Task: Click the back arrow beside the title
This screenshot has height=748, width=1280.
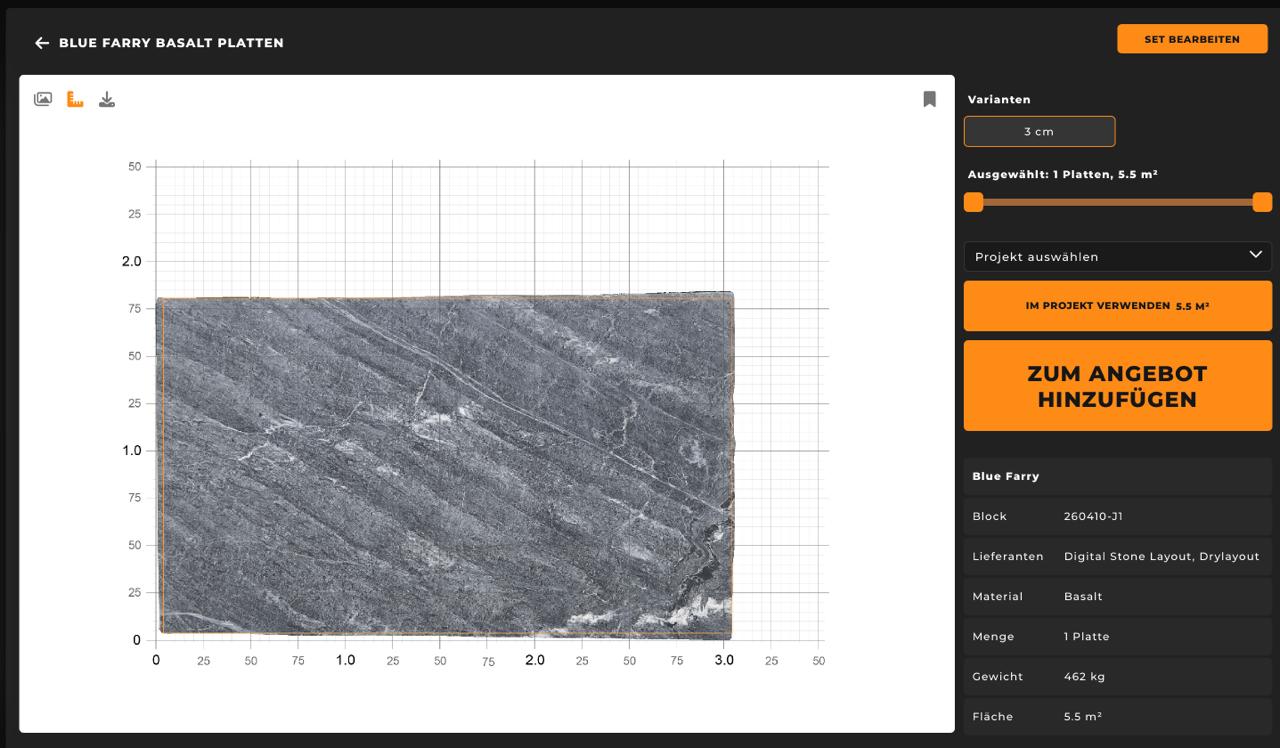Action: (x=41, y=43)
